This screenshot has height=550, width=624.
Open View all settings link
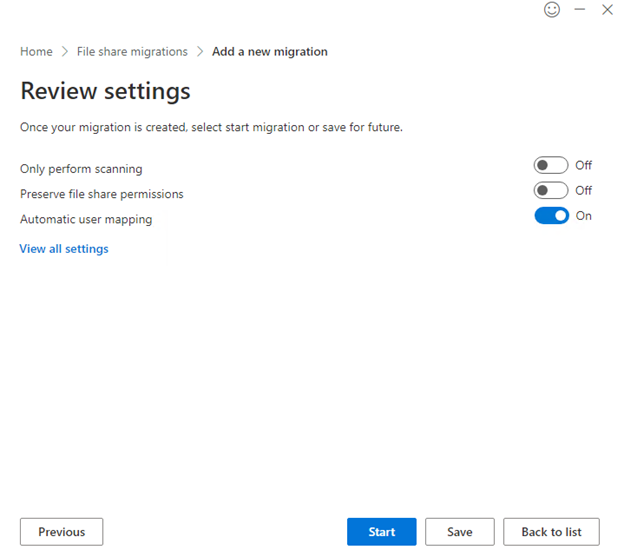[64, 249]
